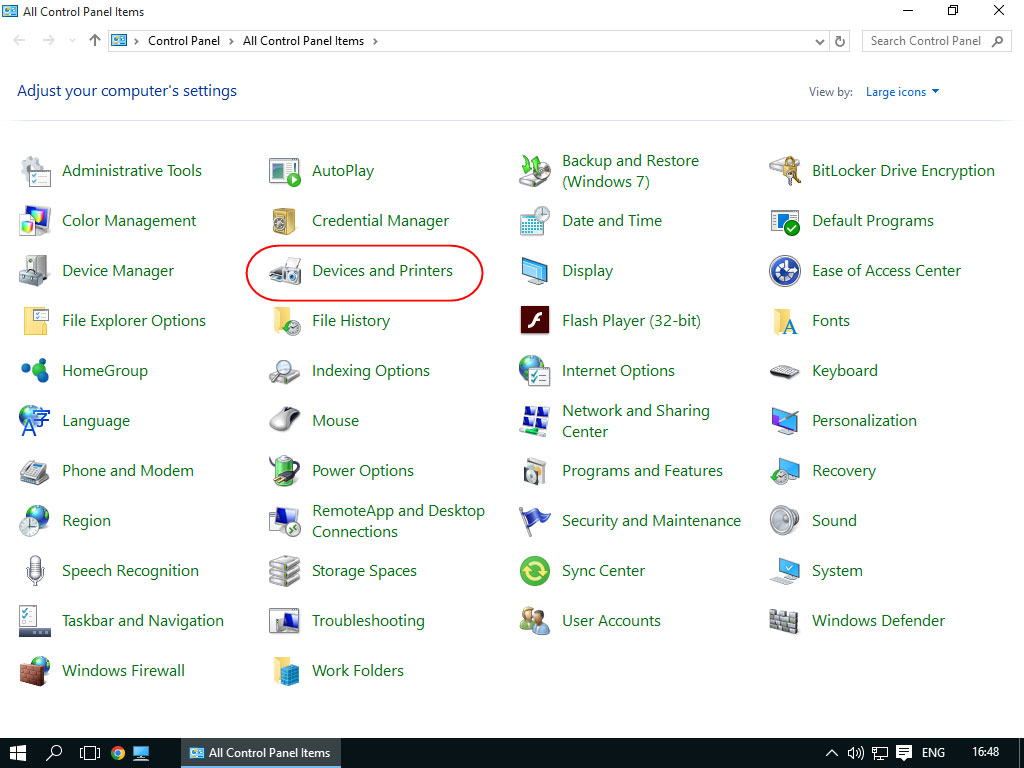The image size is (1024, 768).
Task: Open the Programs and Features link
Action: click(x=642, y=471)
